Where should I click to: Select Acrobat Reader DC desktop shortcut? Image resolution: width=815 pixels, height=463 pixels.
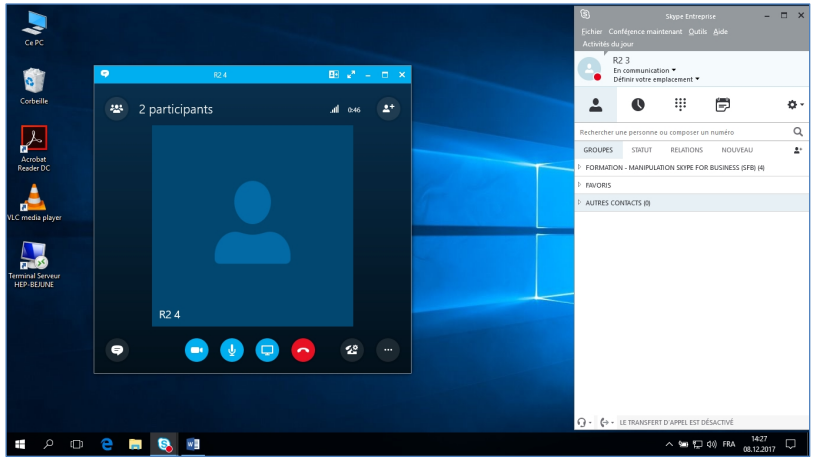tap(34, 148)
